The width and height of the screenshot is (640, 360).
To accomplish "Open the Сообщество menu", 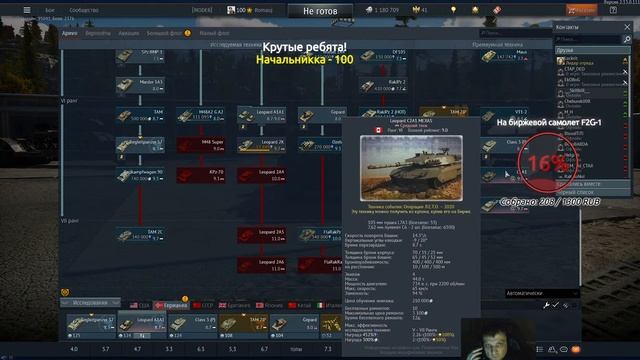I will pyautogui.click(x=84, y=10).
